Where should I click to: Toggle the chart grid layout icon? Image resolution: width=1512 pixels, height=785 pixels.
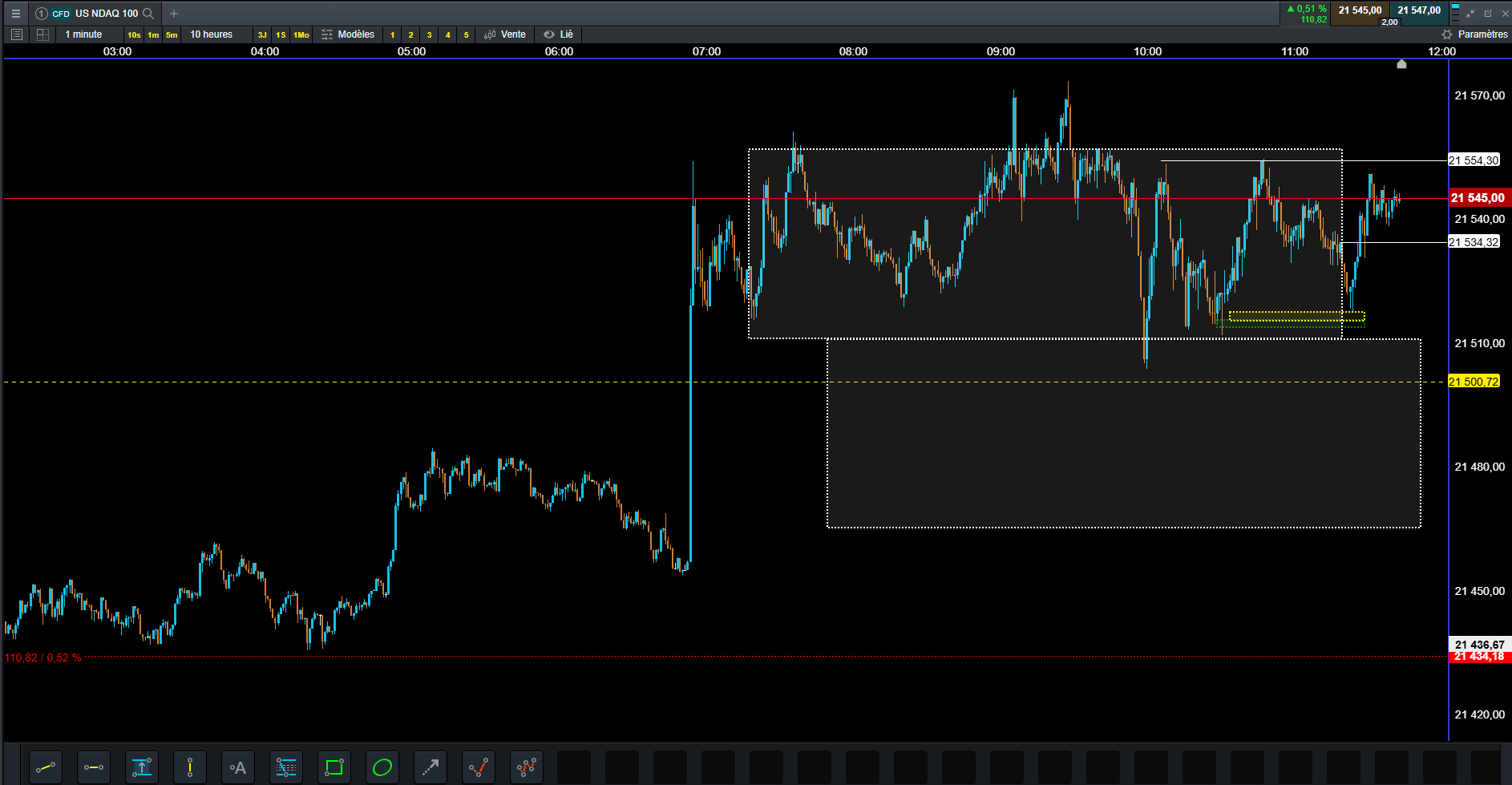(43, 34)
